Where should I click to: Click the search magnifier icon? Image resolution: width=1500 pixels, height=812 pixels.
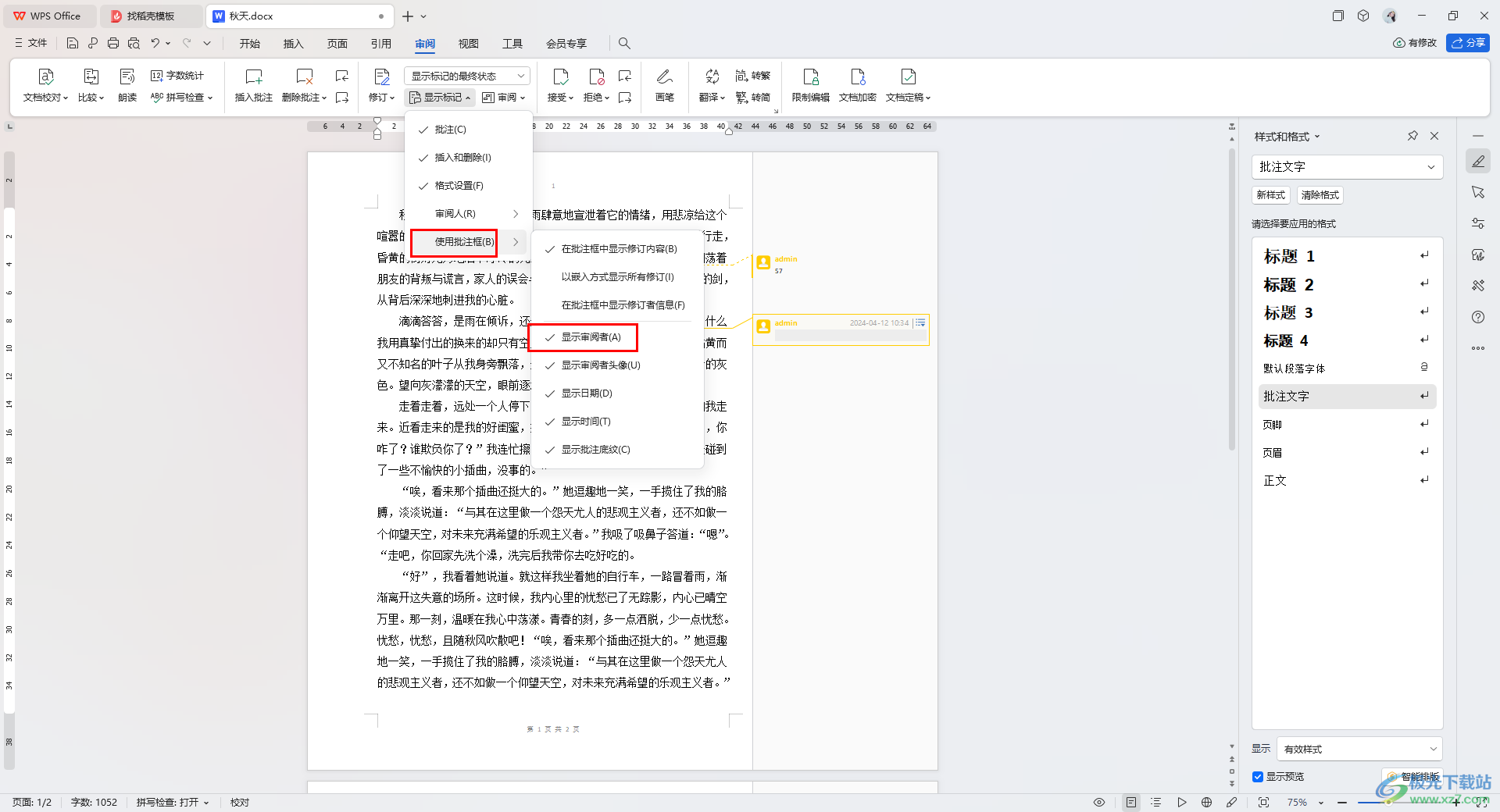coord(624,43)
